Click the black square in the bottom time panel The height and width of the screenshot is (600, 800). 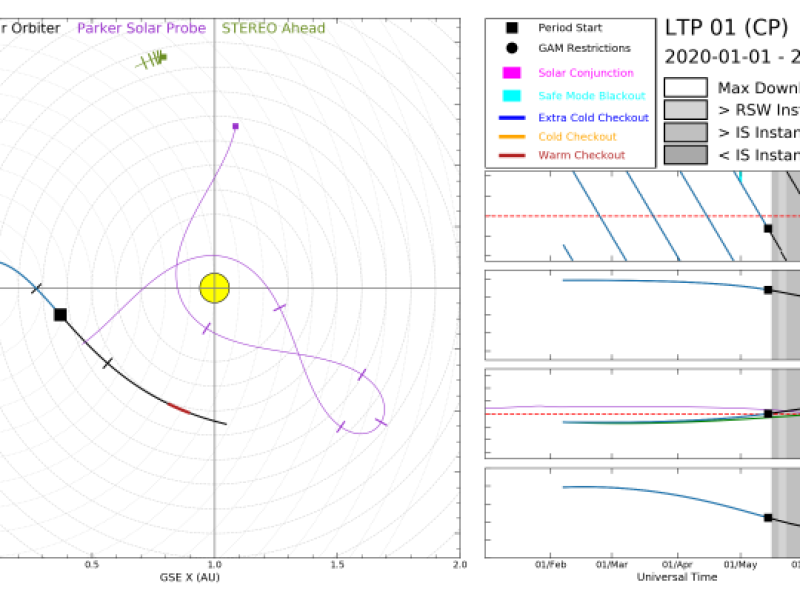pyautogui.click(x=768, y=517)
